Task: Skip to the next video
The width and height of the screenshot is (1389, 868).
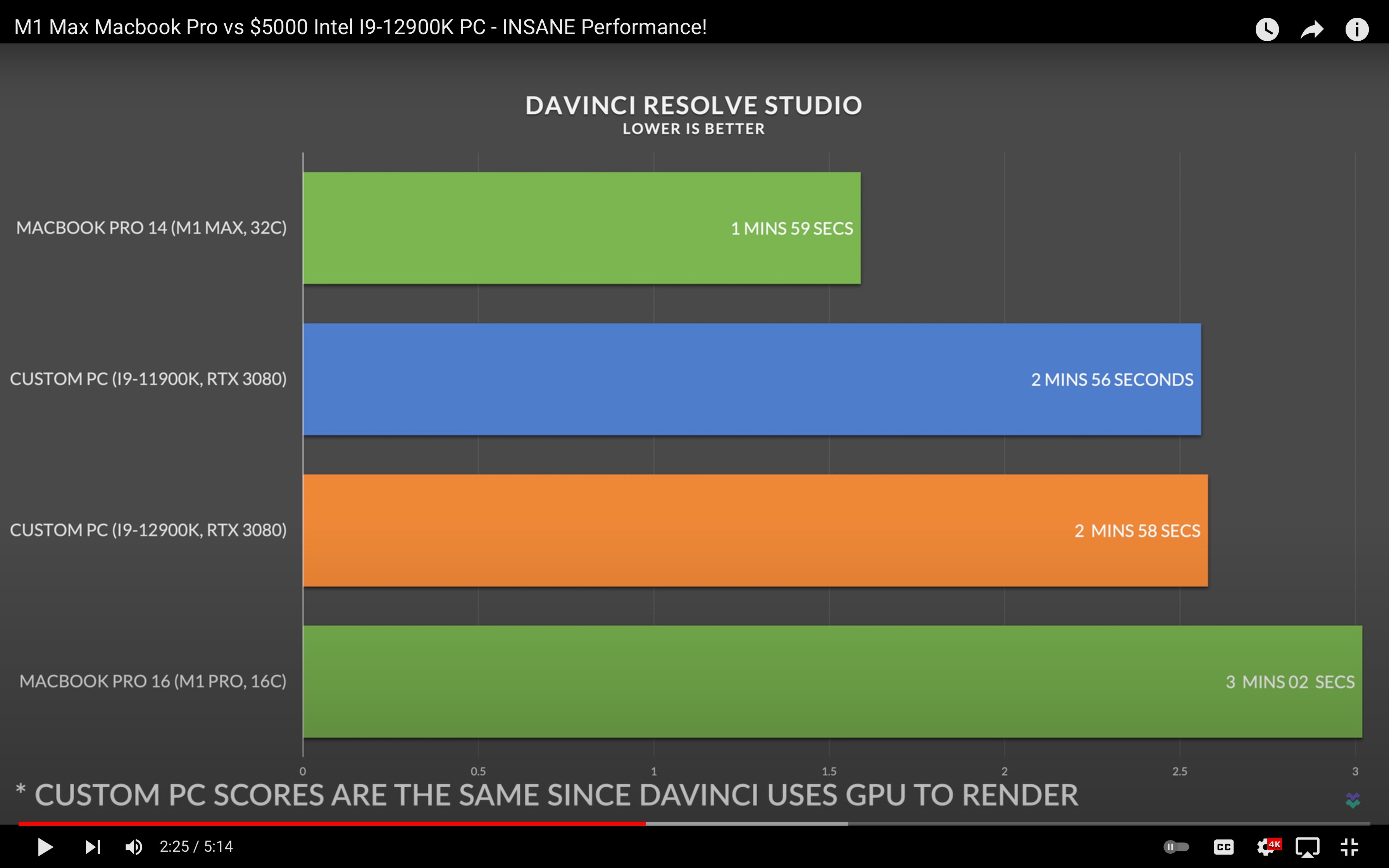Action: pyautogui.click(x=93, y=847)
